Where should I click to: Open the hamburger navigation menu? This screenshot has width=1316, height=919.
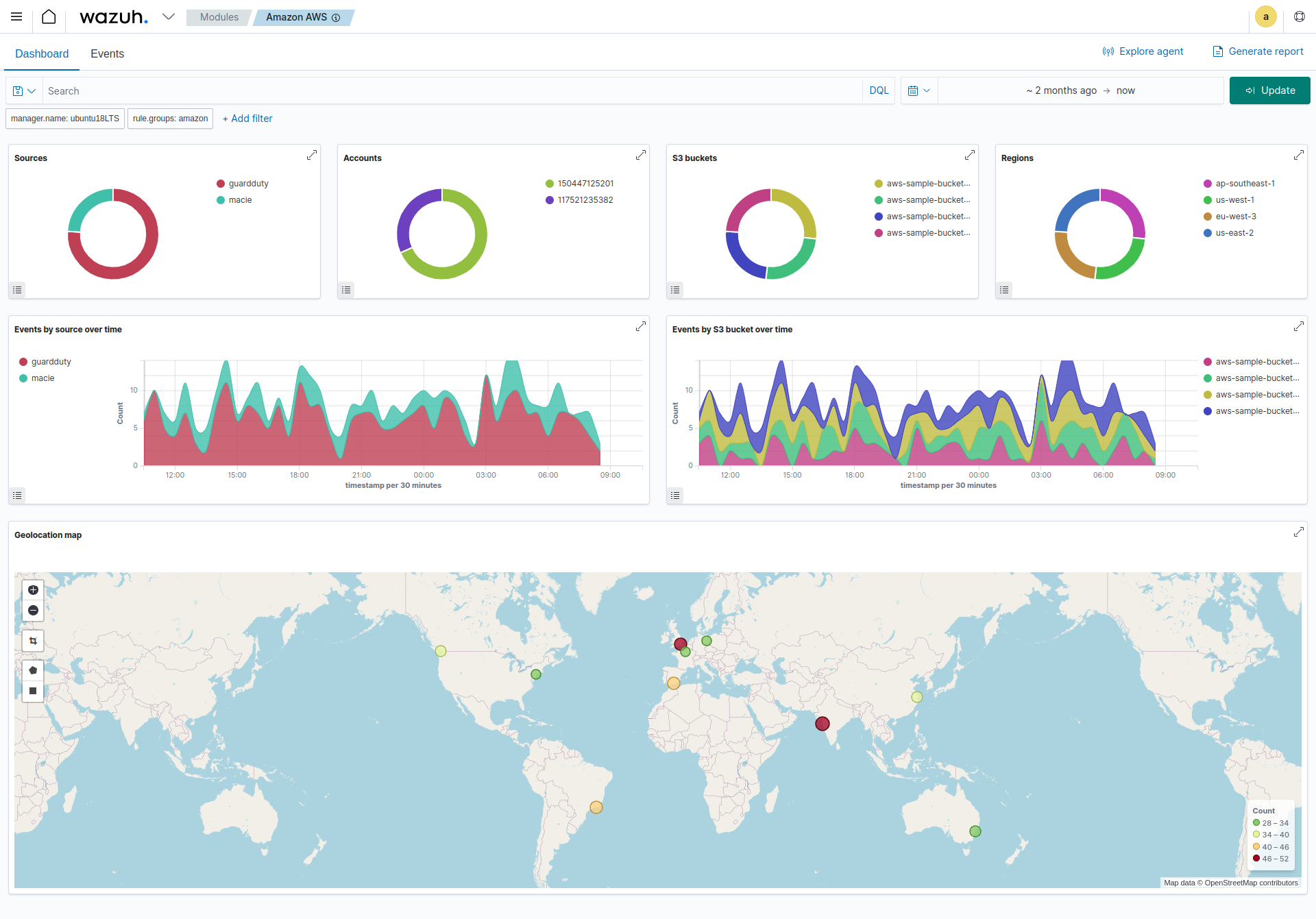point(16,16)
